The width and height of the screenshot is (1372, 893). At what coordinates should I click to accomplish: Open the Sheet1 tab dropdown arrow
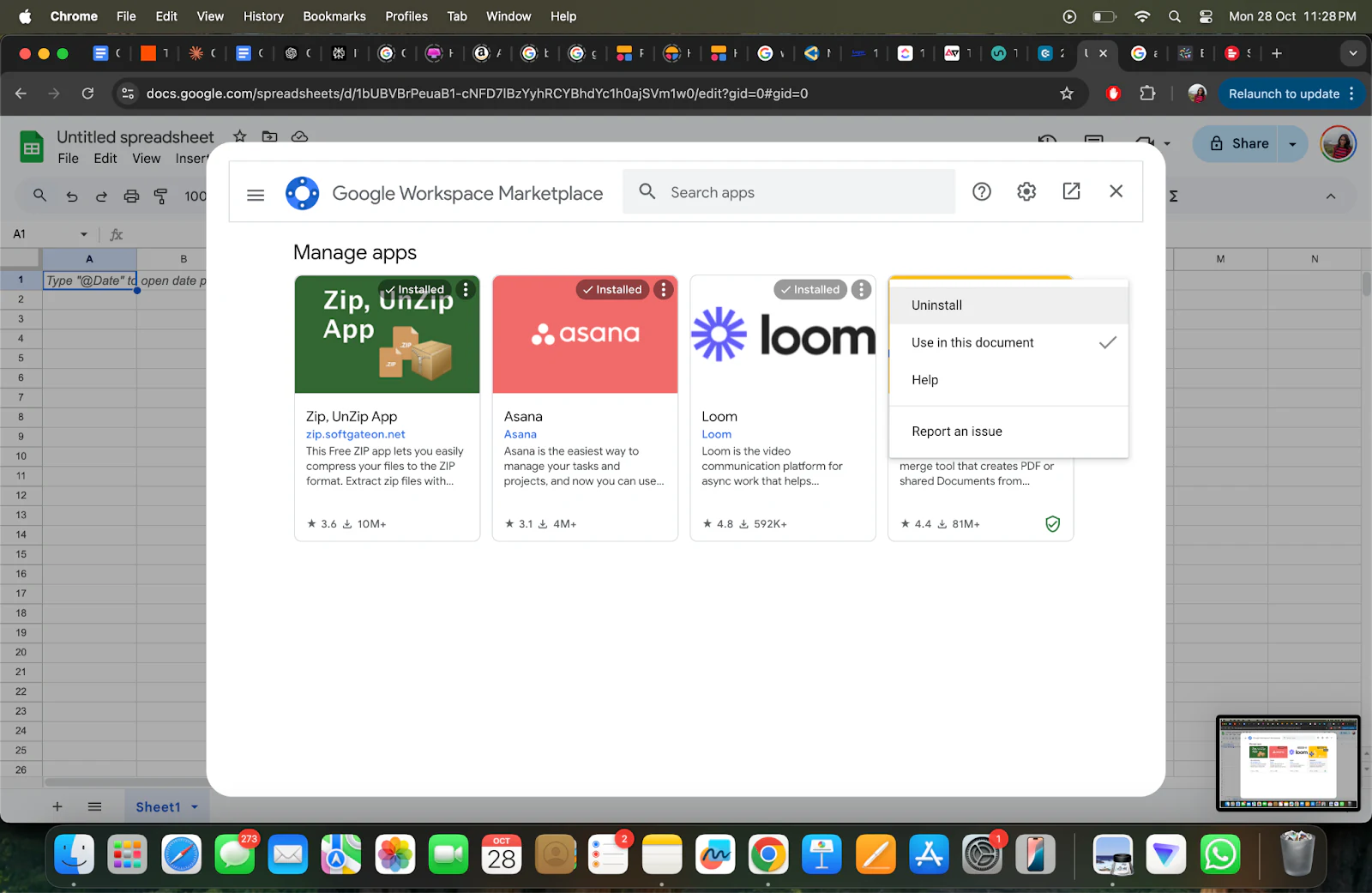[195, 807]
